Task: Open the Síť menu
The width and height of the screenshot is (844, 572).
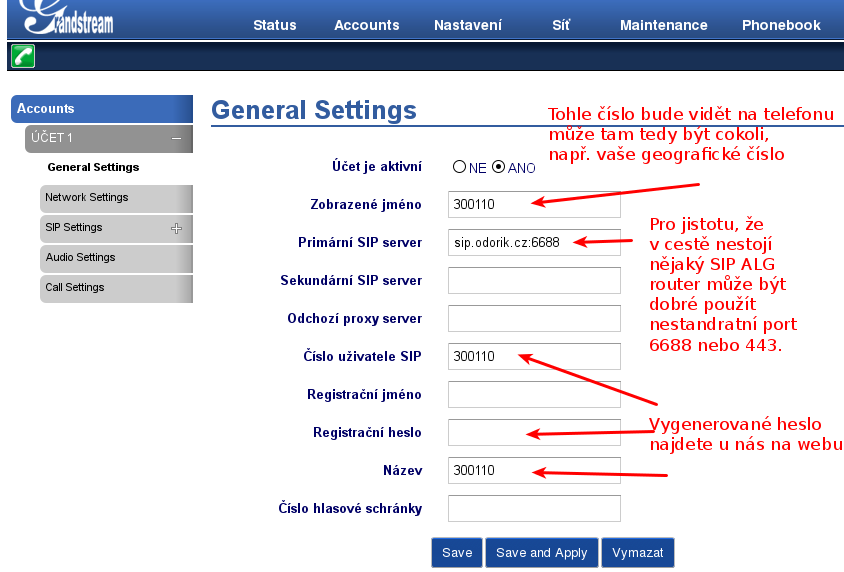Action: (561, 25)
